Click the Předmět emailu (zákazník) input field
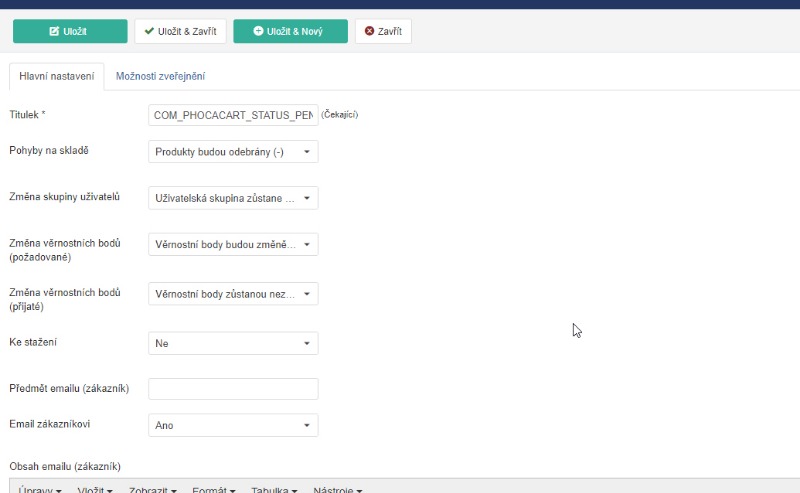 coord(233,389)
